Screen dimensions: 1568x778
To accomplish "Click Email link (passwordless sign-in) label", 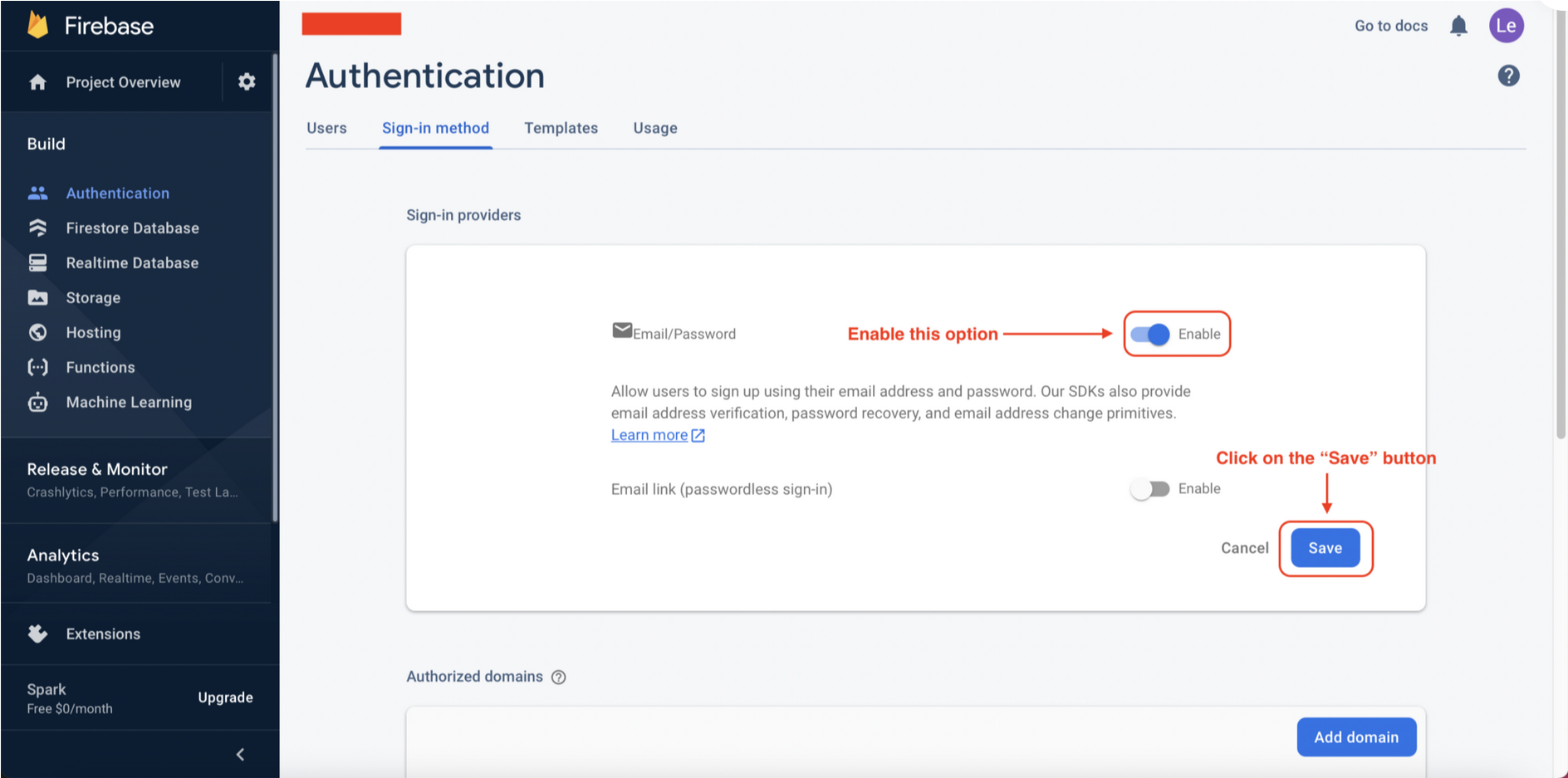I will pos(722,489).
